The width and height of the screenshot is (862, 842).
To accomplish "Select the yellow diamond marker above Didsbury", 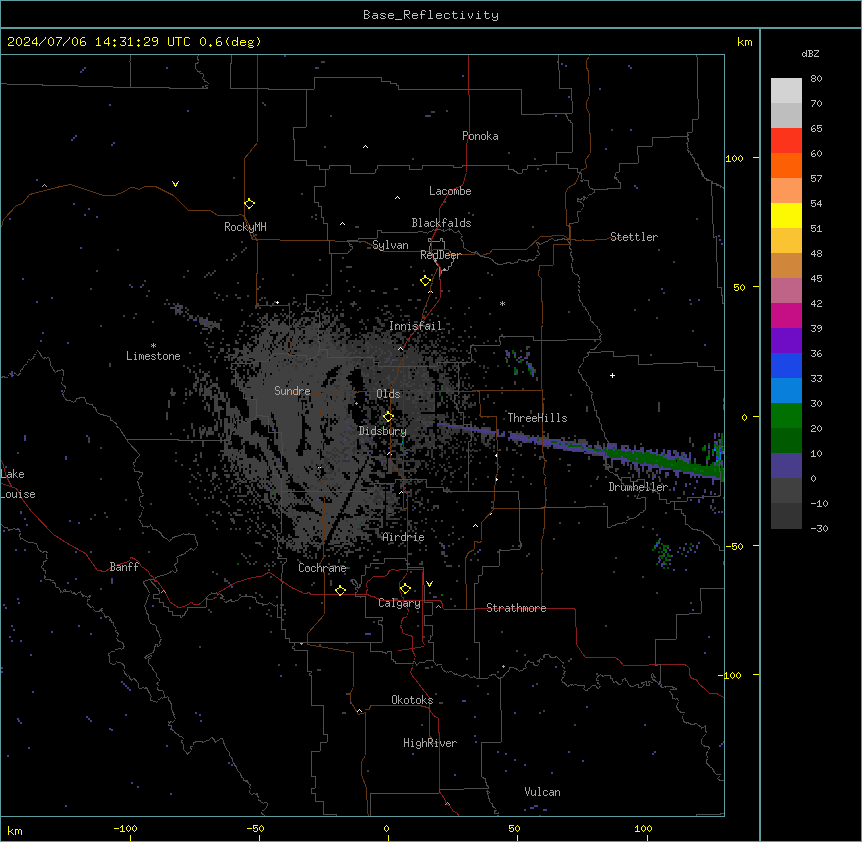I will click(388, 417).
